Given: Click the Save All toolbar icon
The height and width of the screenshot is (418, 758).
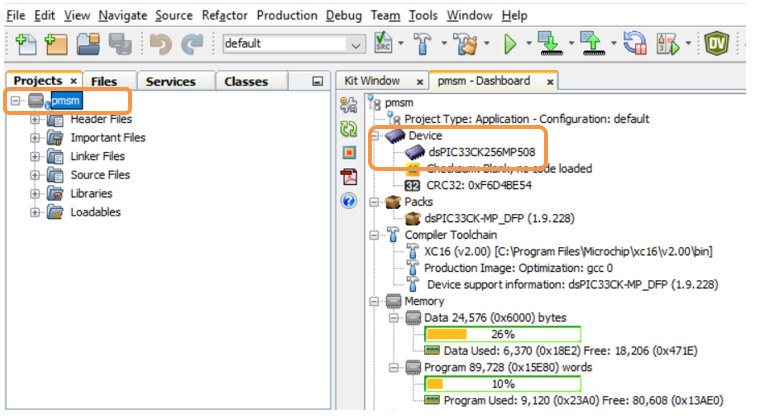Looking at the screenshot, I should (119, 44).
